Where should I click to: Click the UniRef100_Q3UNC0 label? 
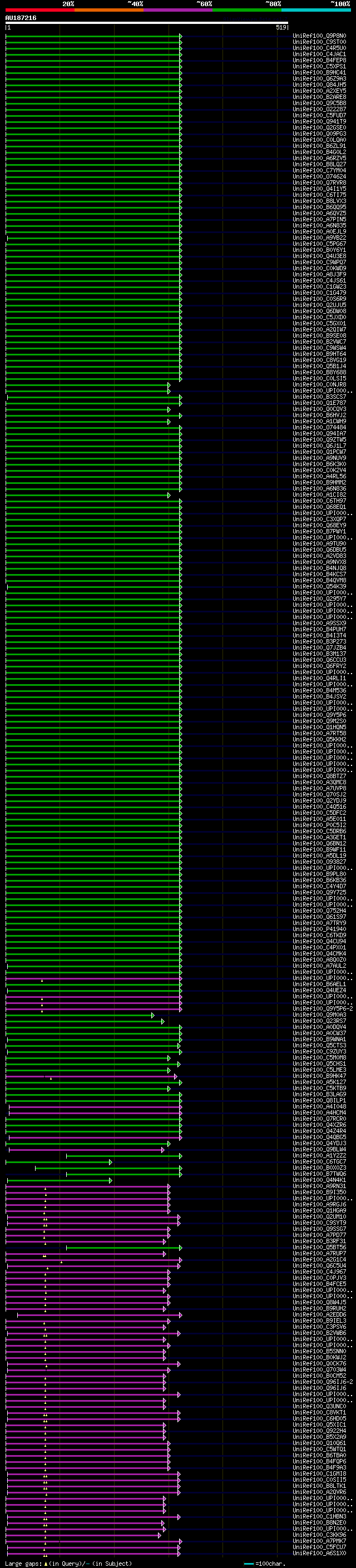[319, 1407]
